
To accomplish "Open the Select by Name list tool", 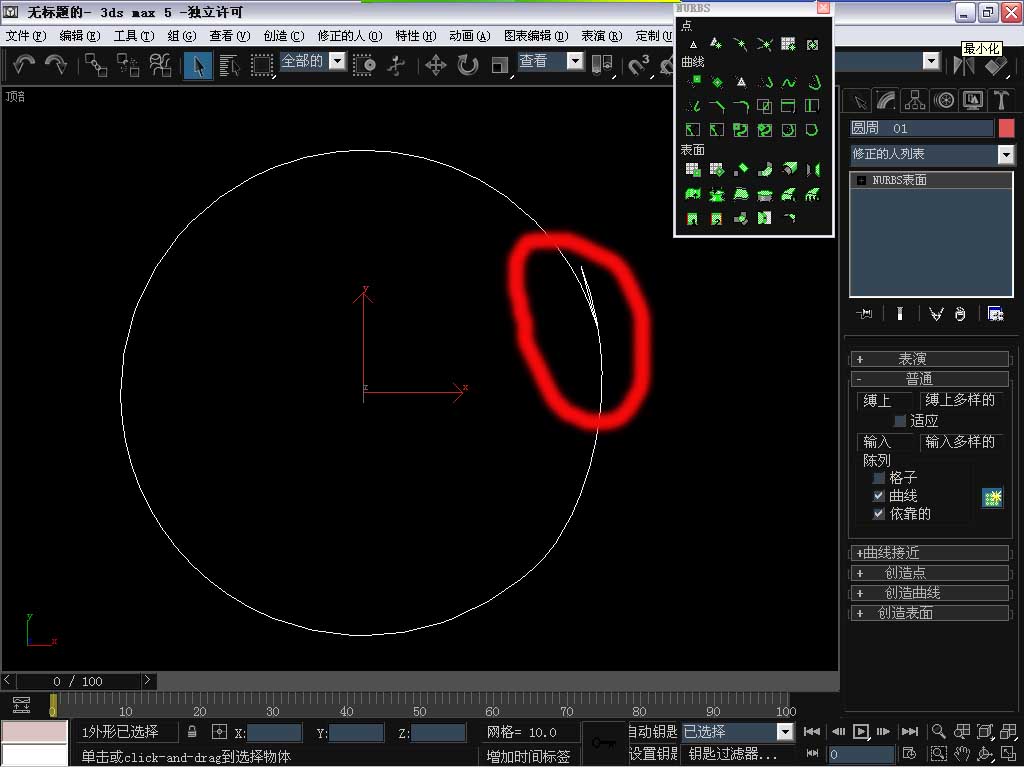I will coord(229,65).
